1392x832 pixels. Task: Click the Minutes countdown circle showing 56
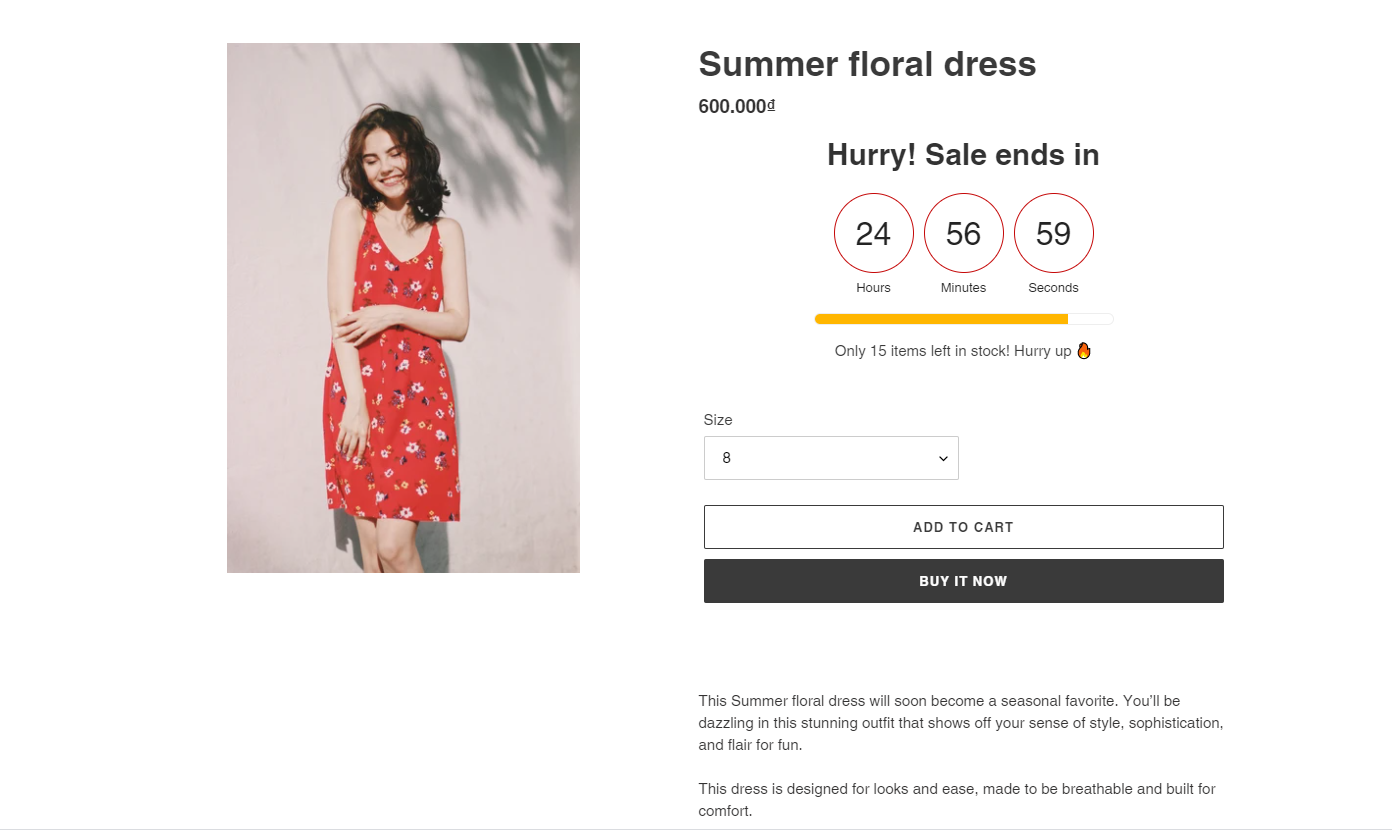pos(963,233)
